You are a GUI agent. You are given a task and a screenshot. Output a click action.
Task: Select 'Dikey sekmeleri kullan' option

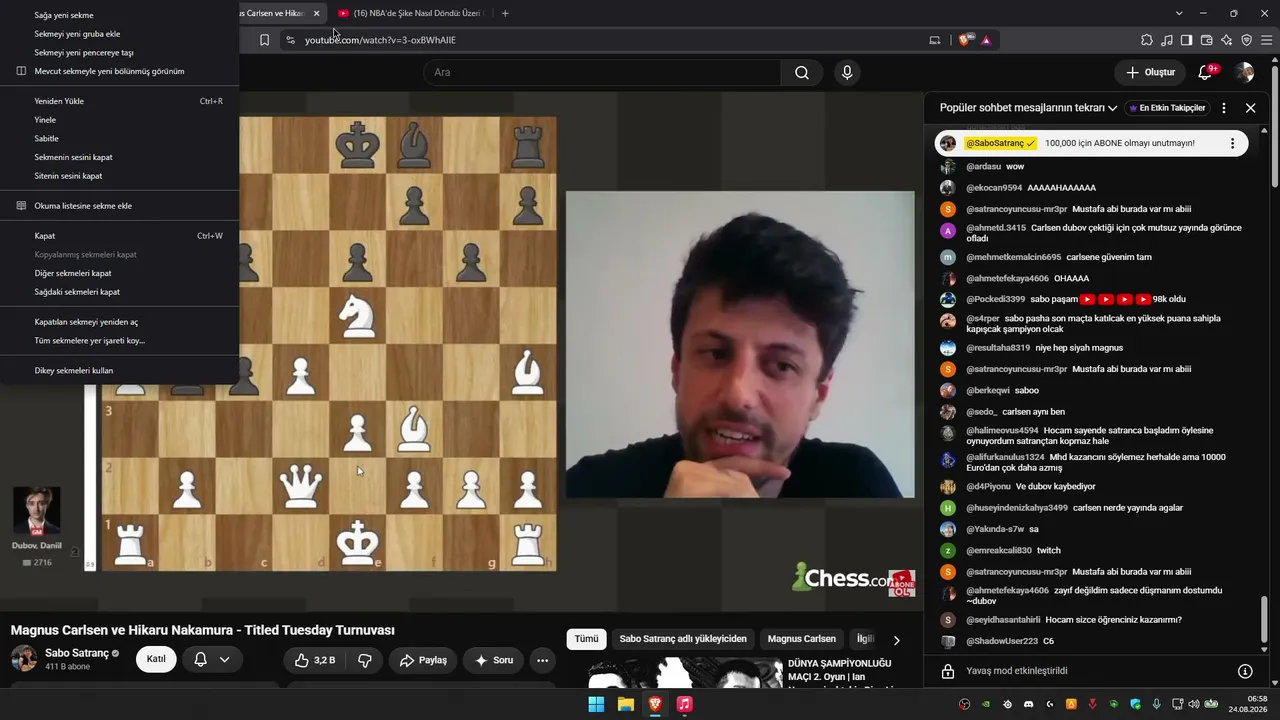120,370
